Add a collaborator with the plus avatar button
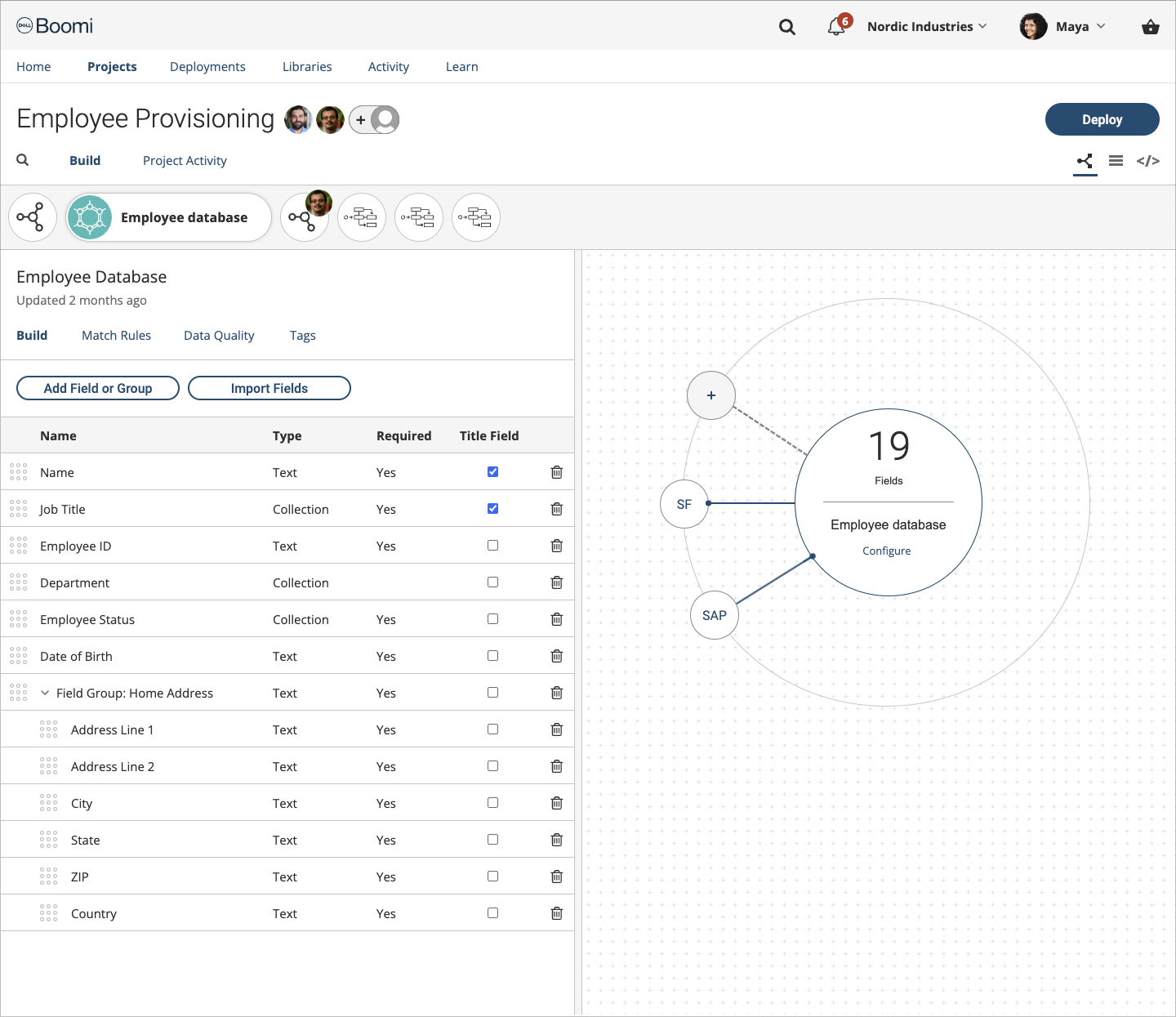Viewport: 1176px width, 1017px height. (x=374, y=120)
